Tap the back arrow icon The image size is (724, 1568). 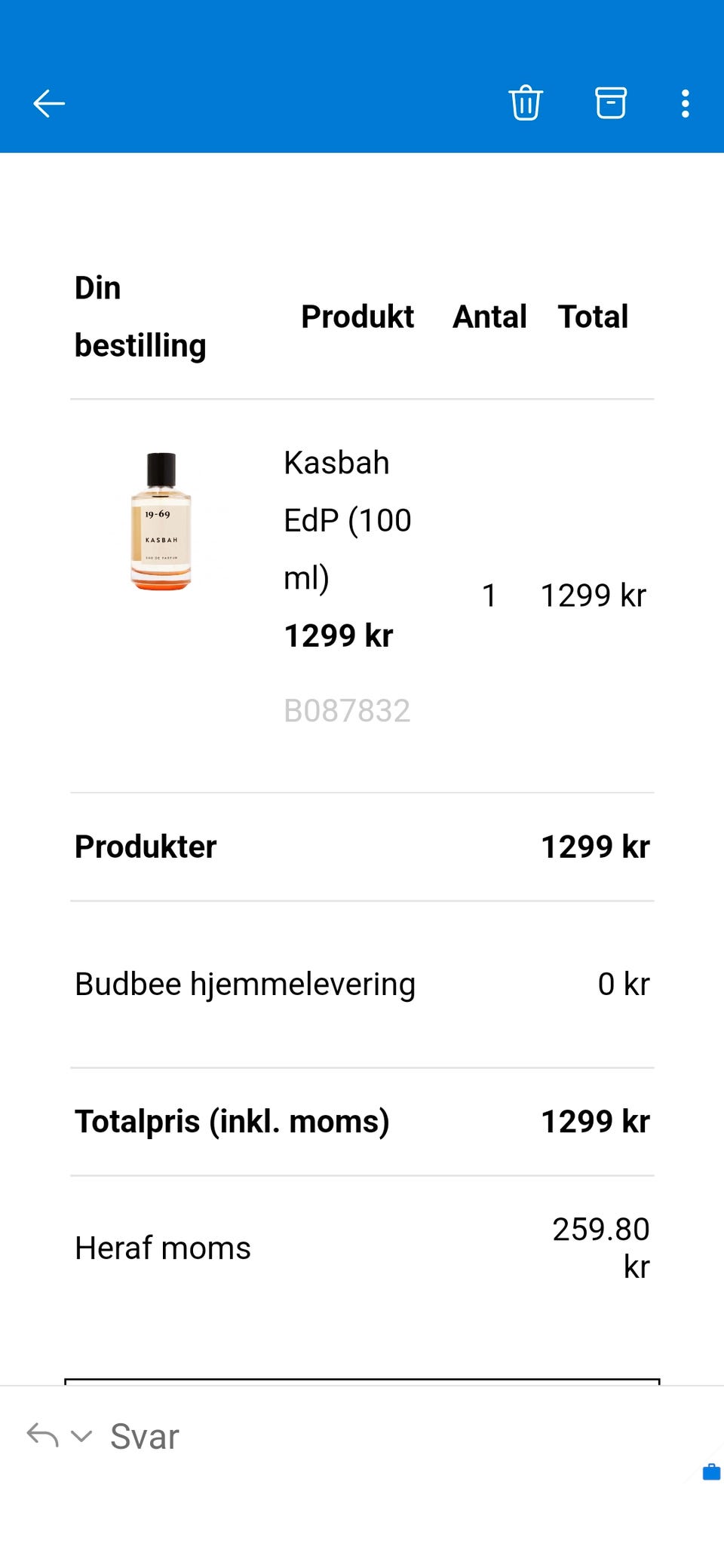pyautogui.click(x=49, y=103)
